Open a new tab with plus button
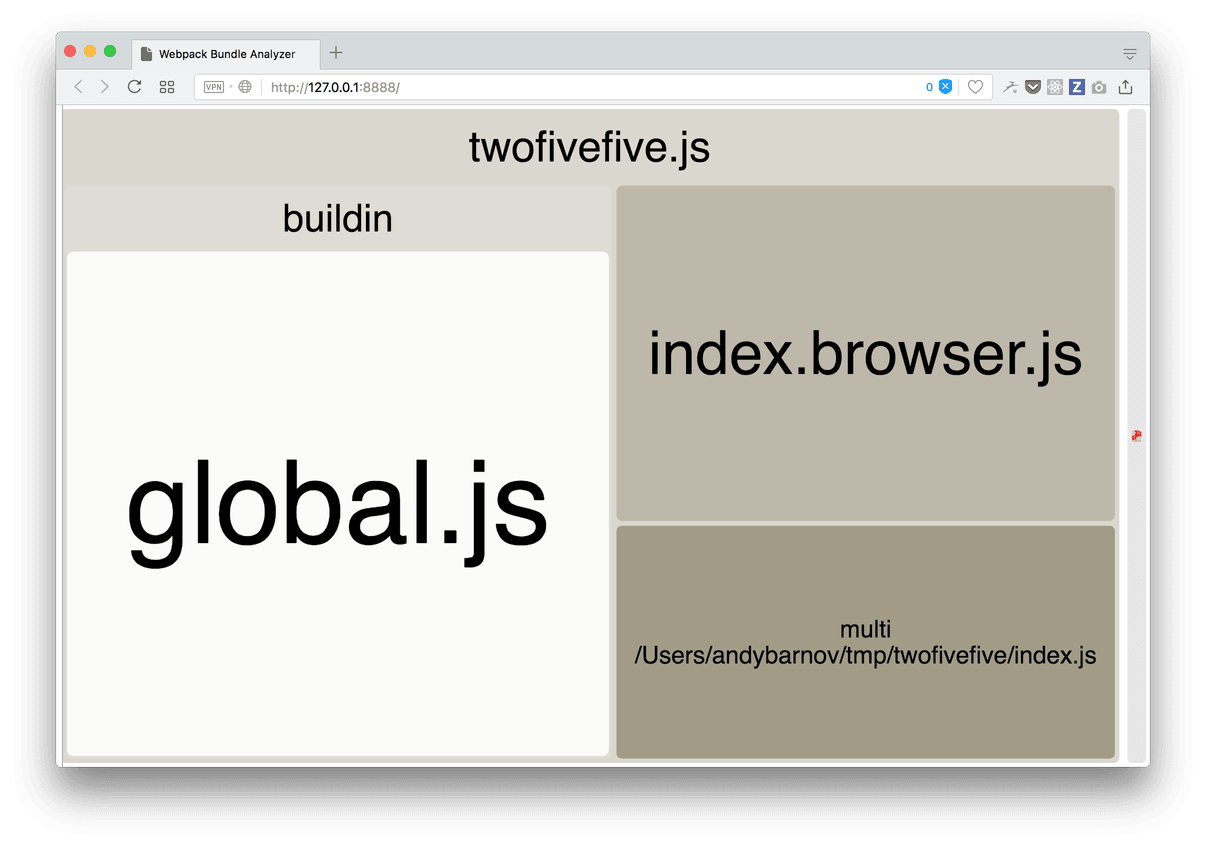 point(336,53)
